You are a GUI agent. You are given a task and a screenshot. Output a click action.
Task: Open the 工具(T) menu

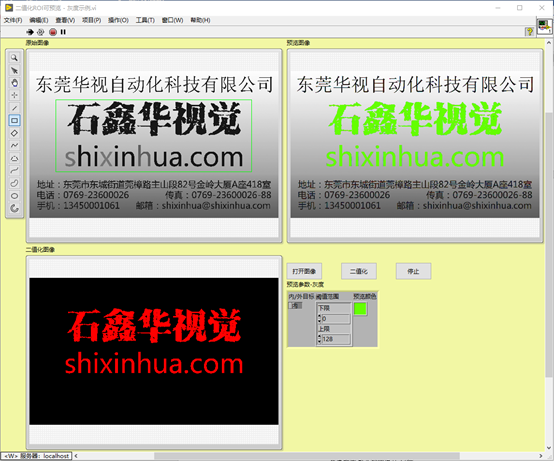145,20
